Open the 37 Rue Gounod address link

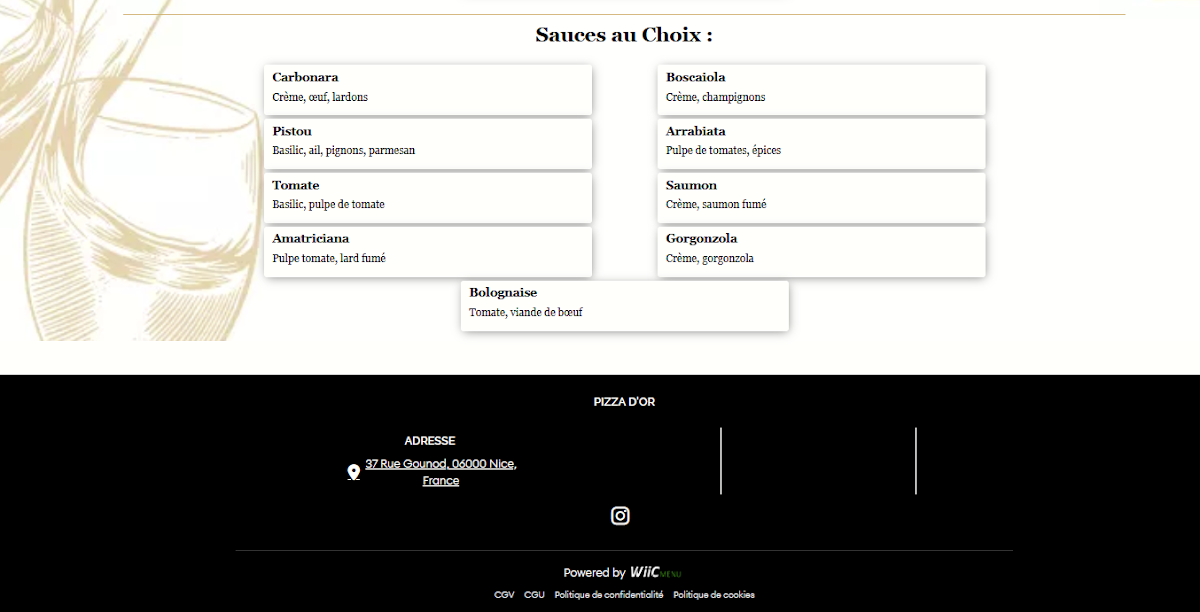[441, 472]
